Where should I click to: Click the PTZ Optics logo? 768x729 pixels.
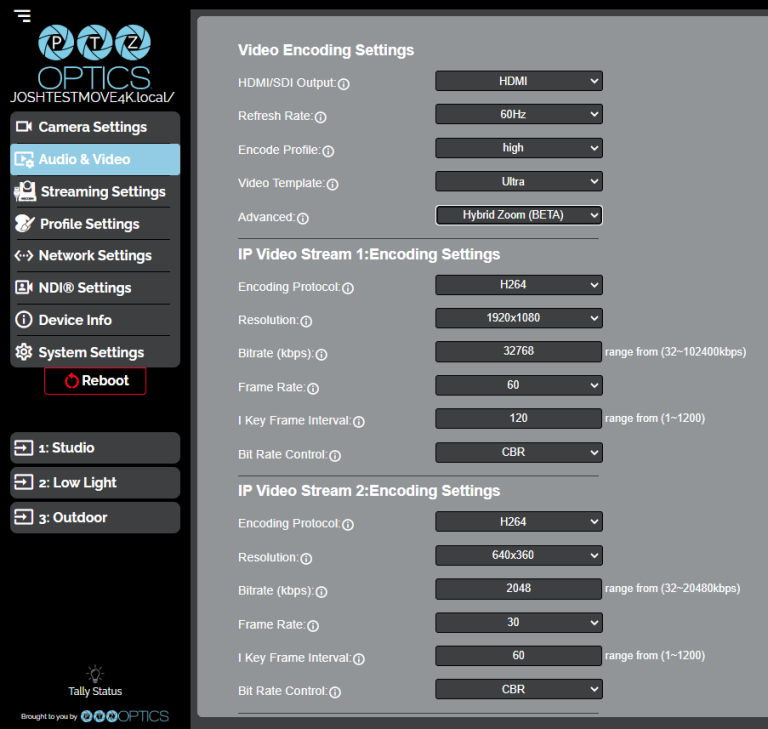[x=94, y=58]
